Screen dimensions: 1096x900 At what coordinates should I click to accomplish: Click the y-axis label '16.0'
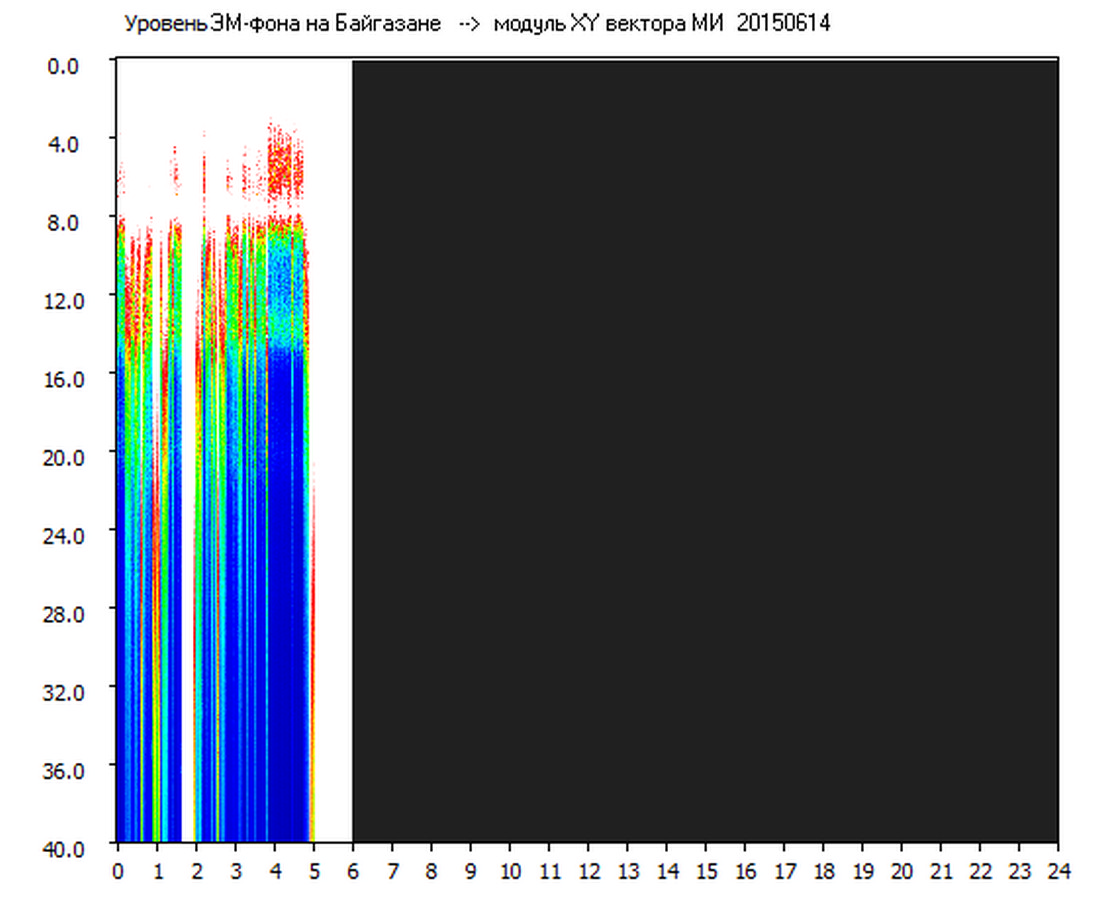click(x=64, y=379)
